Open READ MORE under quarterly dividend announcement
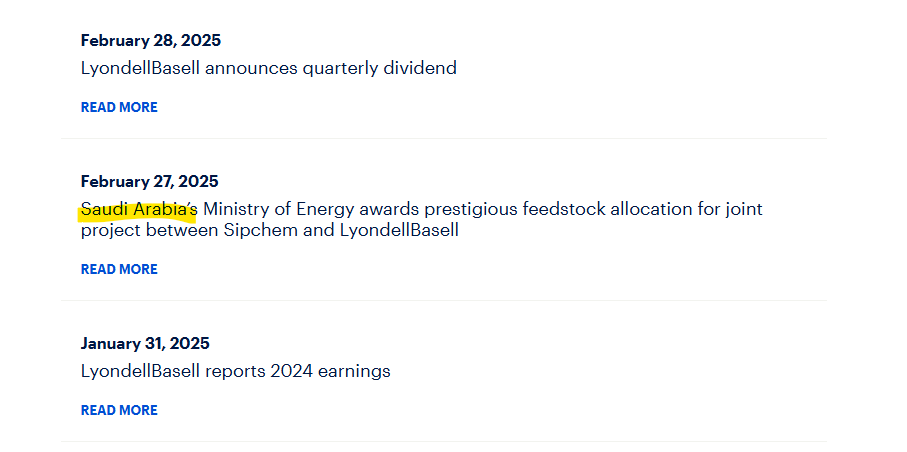 (119, 108)
